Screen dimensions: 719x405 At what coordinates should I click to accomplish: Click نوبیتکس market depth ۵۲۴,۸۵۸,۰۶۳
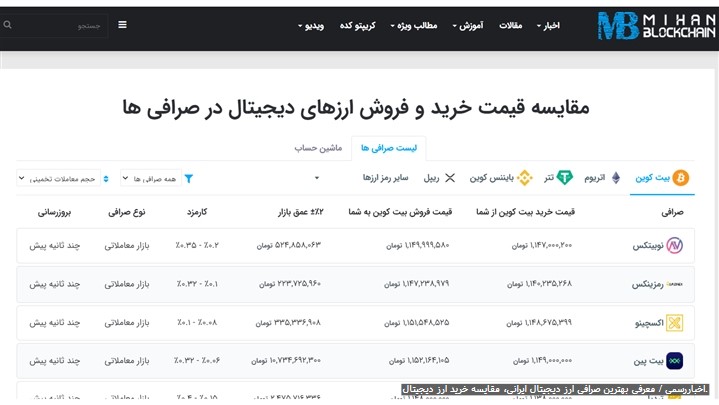click(x=289, y=245)
